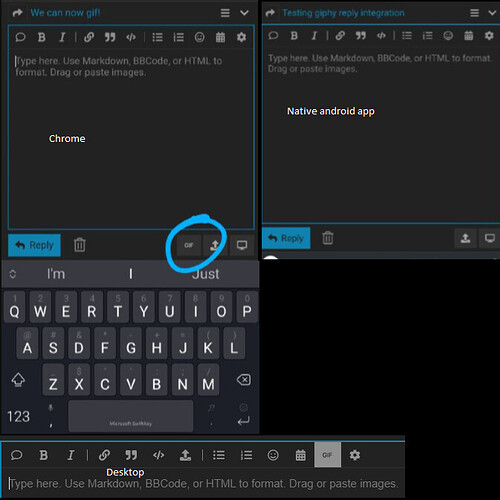The height and width of the screenshot is (500, 500).
Task: Collapse the 'We can now gif!' reply chevron
Action: pyautogui.click(x=244, y=13)
